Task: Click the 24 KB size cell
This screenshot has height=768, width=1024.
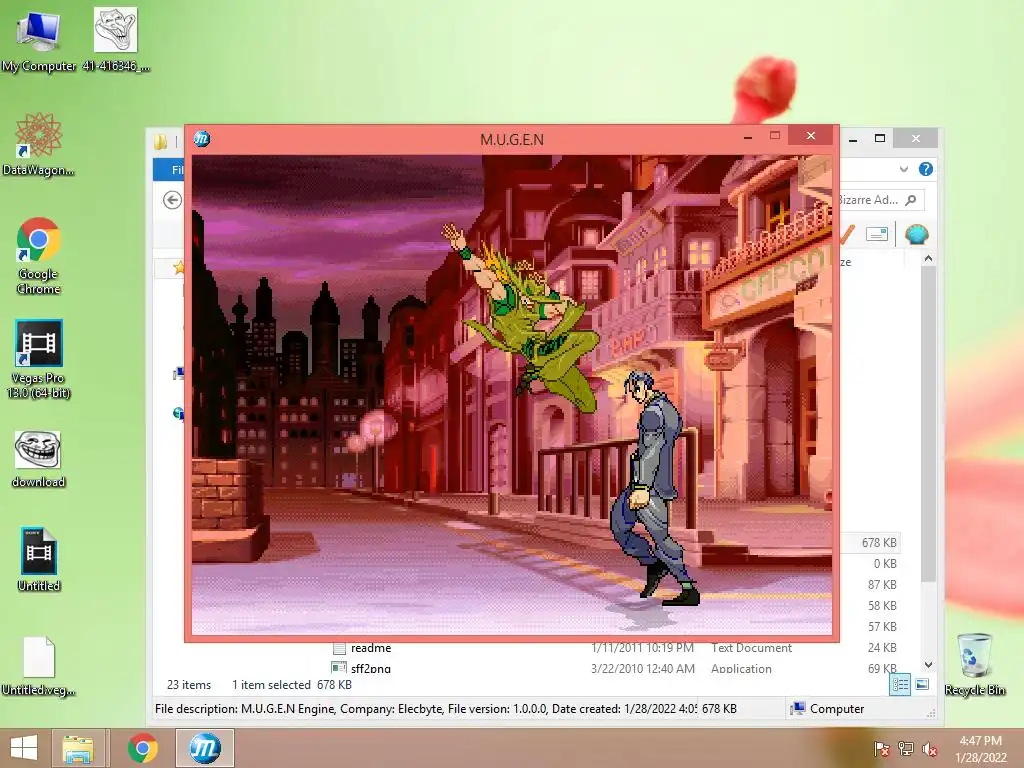Action: [882, 647]
